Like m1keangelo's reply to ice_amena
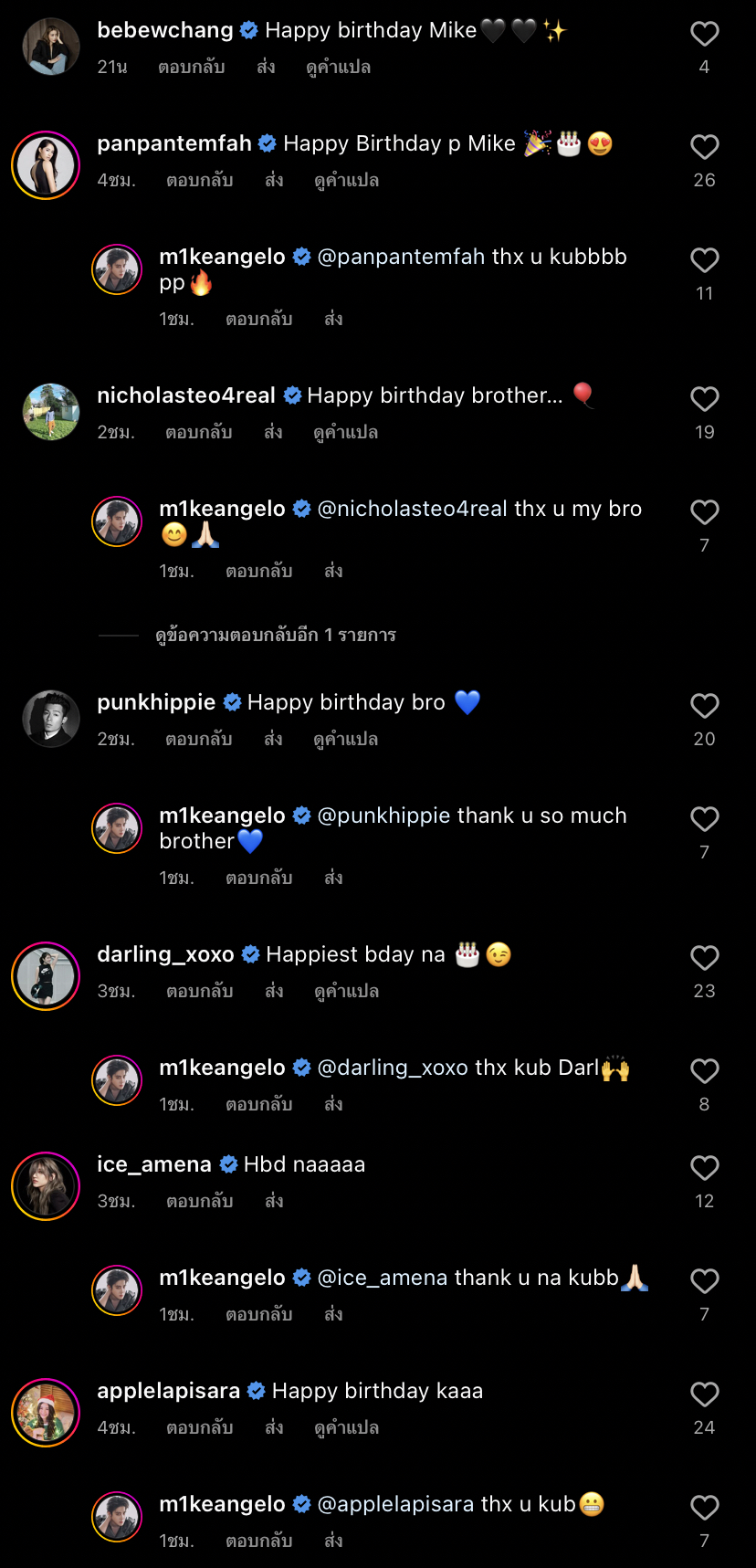Image resolution: width=756 pixels, height=1568 pixels. pos(704,1281)
